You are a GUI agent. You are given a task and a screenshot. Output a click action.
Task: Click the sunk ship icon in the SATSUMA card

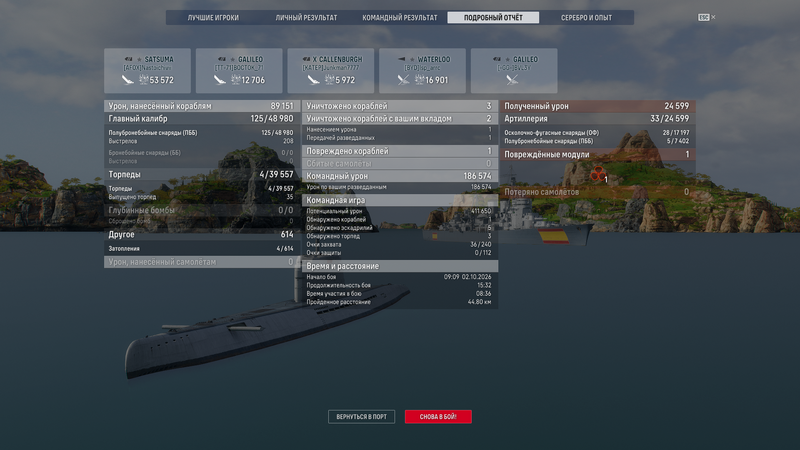(127, 80)
